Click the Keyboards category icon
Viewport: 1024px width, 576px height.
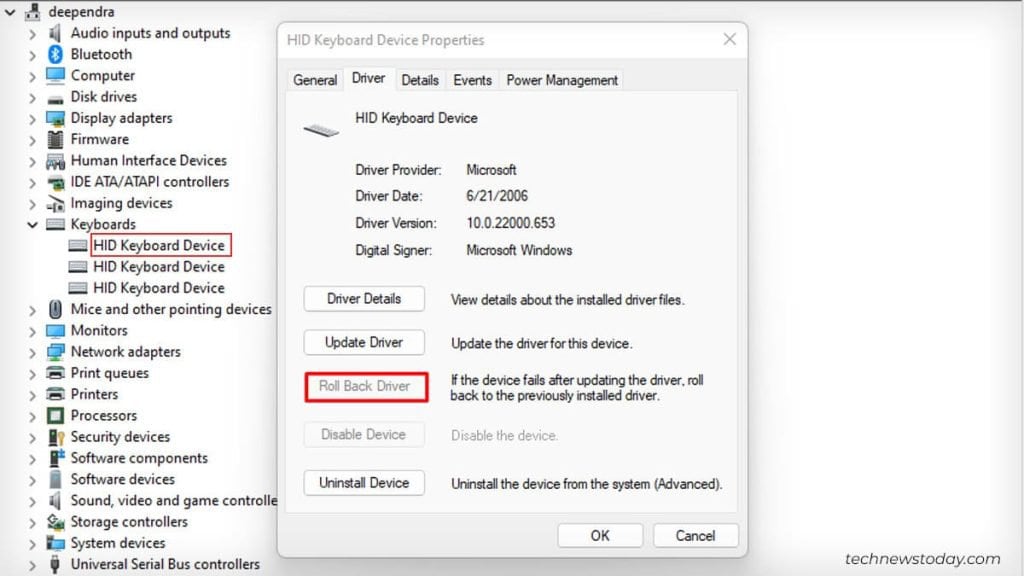(x=57, y=224)
